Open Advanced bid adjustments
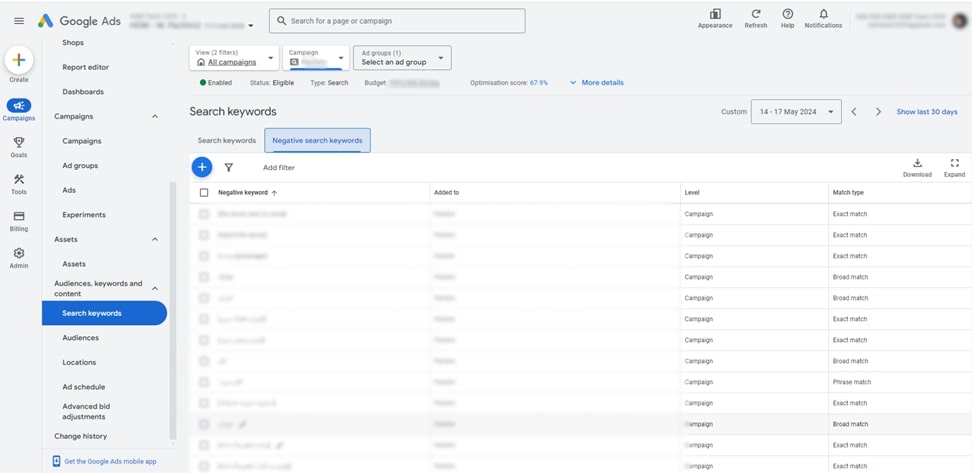Image resolution: width=972 pixels, height=473 pixels. (x=86, y=412)
